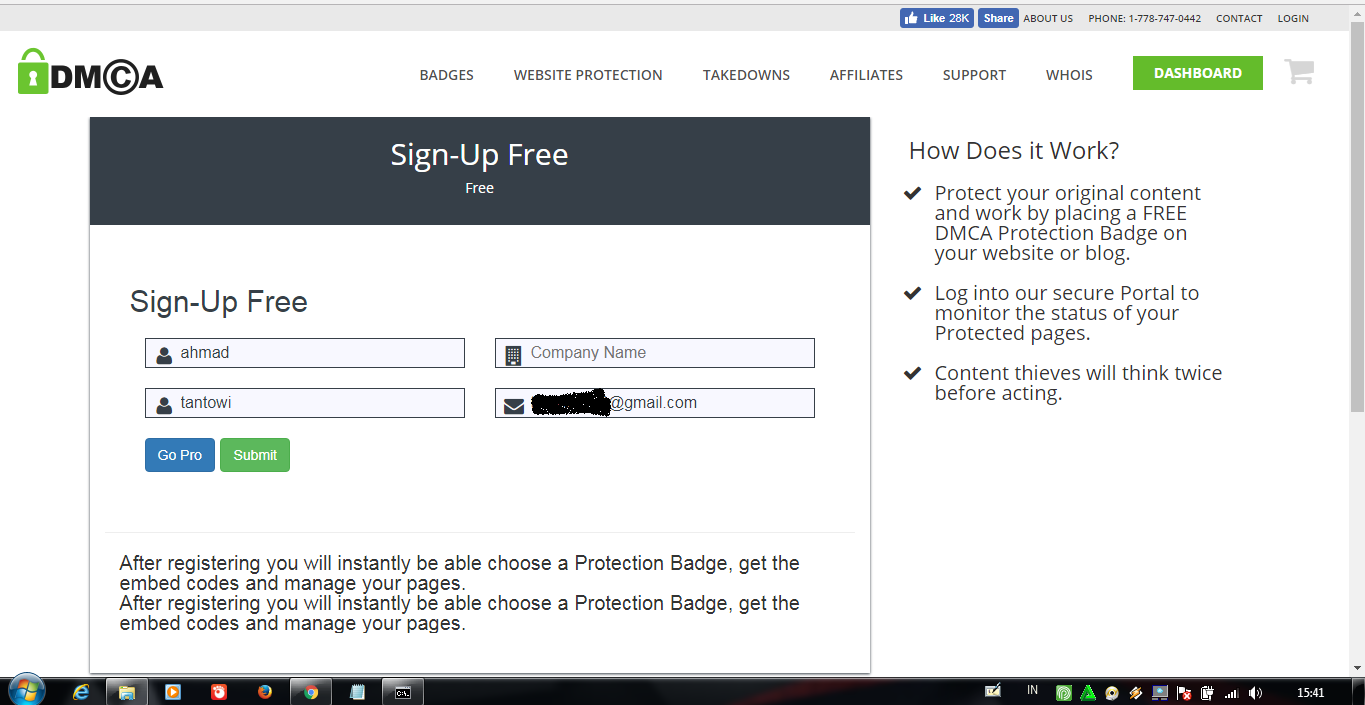Screen dimensions: 1365x705
Task: Open Internet Explorer from the taskbar
Action: click(81, 691)
